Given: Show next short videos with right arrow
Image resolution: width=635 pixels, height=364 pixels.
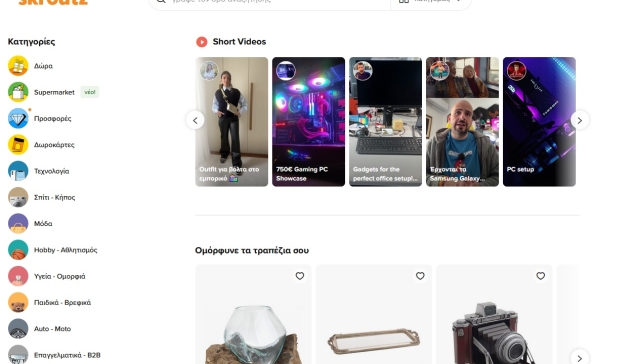Looking at the screenshot, I should pos(580,120).
